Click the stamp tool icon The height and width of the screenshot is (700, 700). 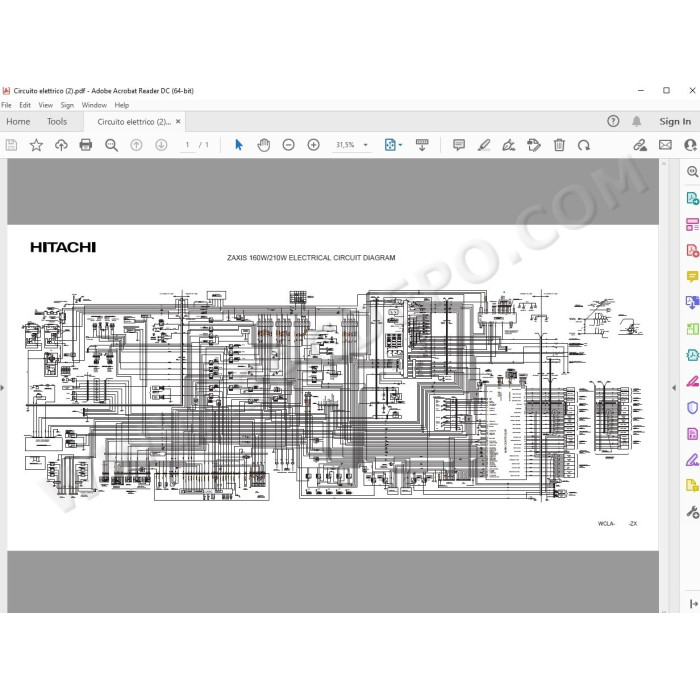point(534,145)
